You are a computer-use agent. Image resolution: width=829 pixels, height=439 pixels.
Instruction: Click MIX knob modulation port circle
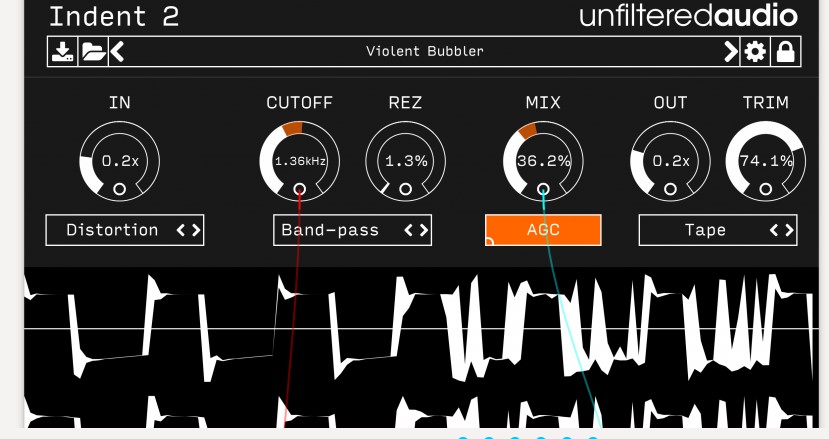tap(543, 189)
